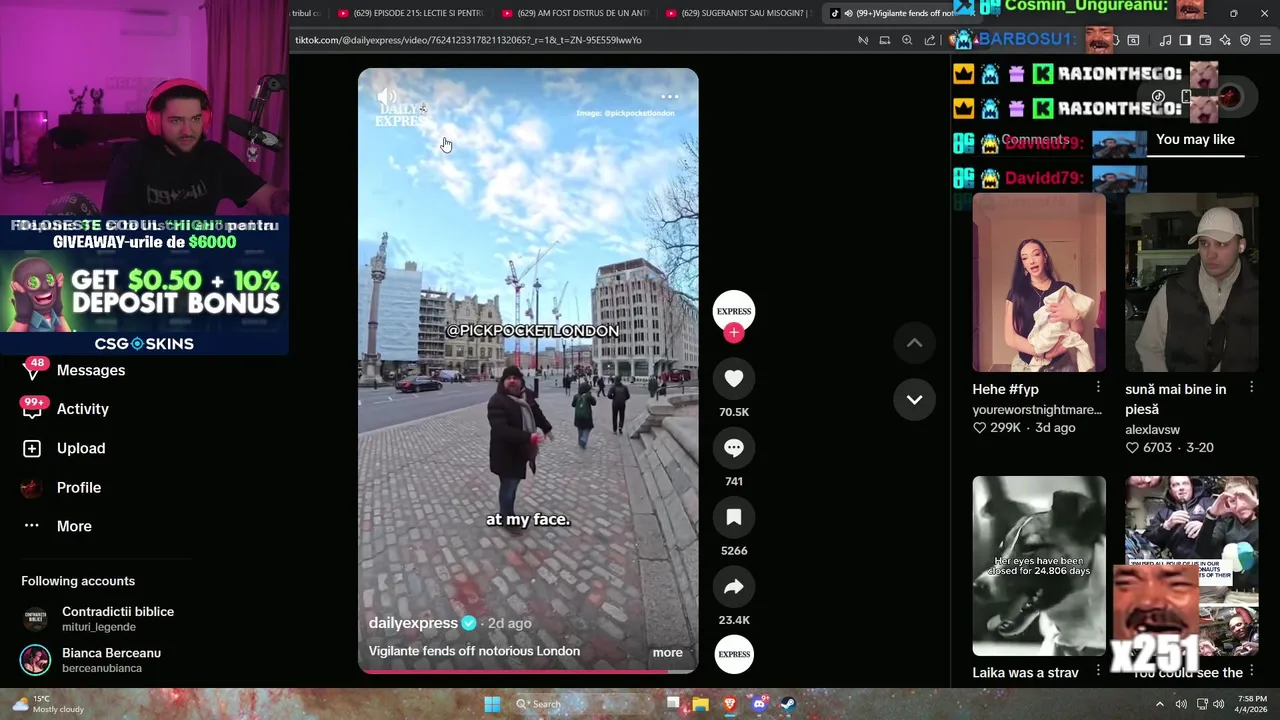The height and width of the screenshot is (720, 1280).
Task: Open the Windows Start menu
Action: click(492, 704)
